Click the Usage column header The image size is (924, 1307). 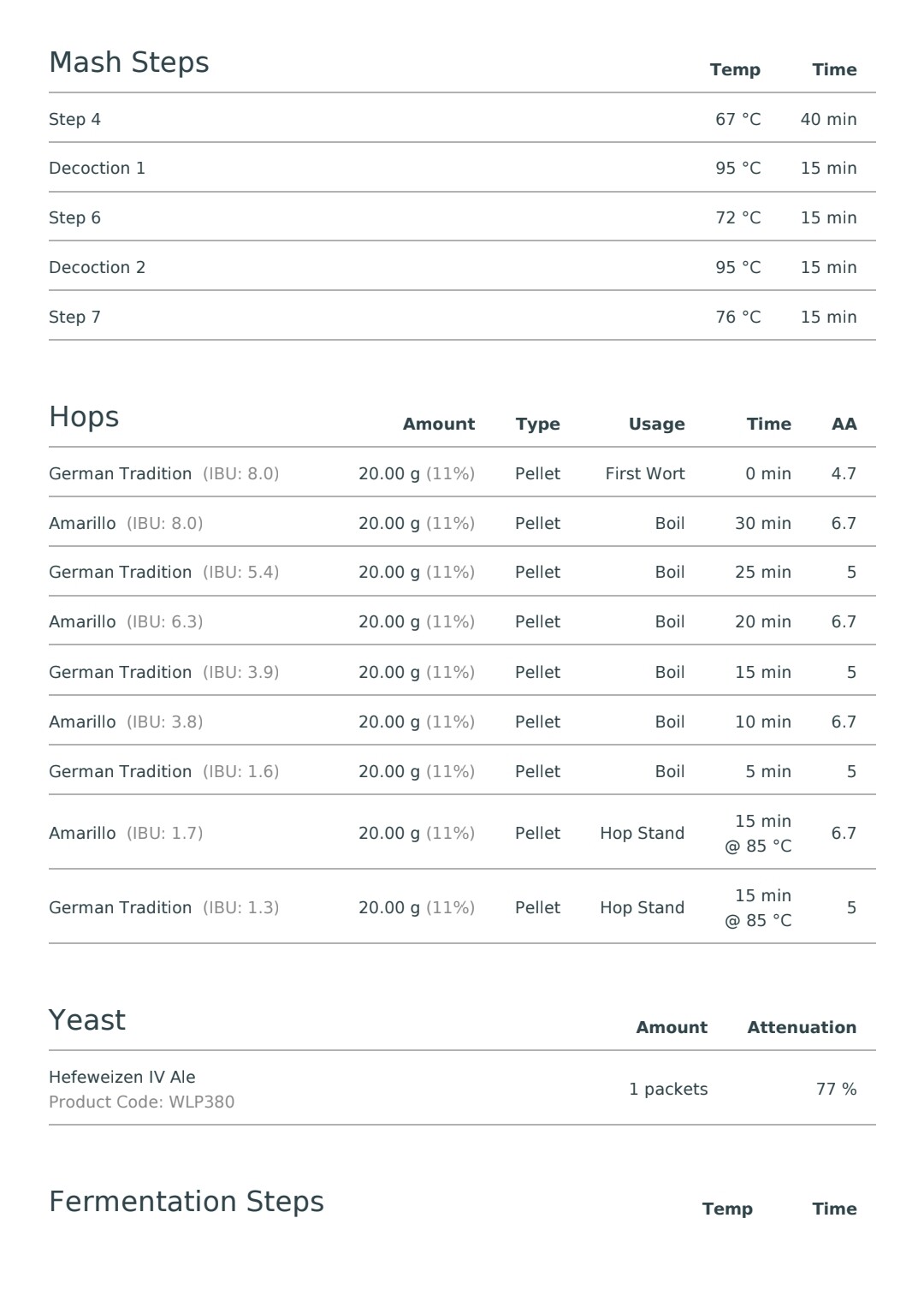(656, 424)
